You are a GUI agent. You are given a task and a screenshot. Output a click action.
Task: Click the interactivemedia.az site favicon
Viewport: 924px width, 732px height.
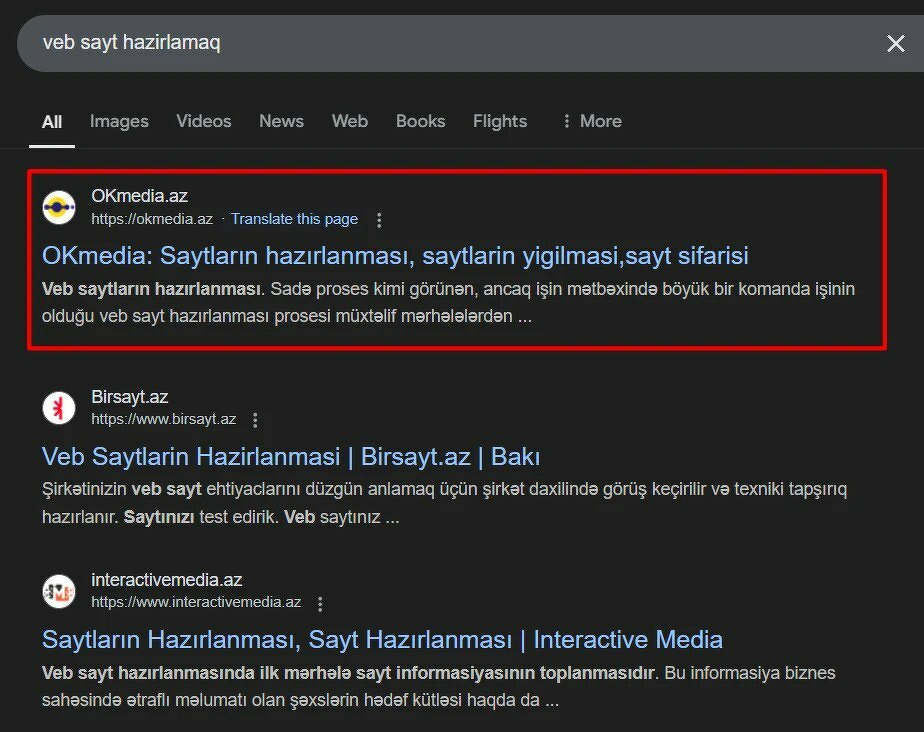59,591
